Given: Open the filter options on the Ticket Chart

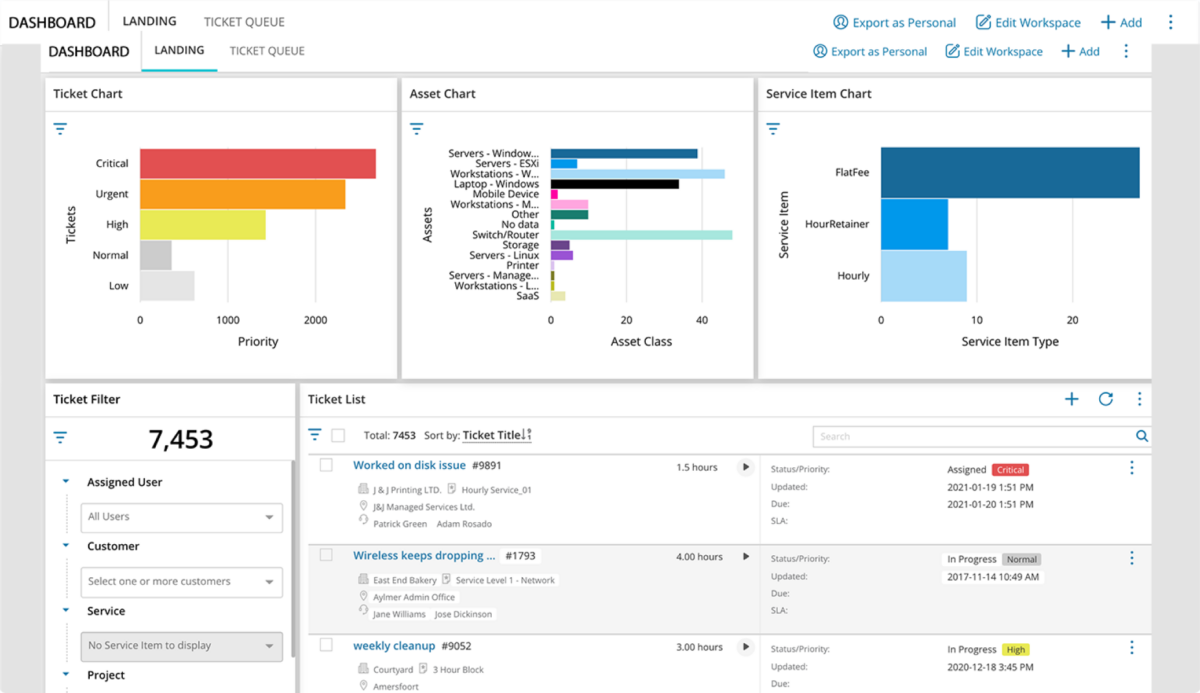Looking at the screenshot, I should coord(60,128).
